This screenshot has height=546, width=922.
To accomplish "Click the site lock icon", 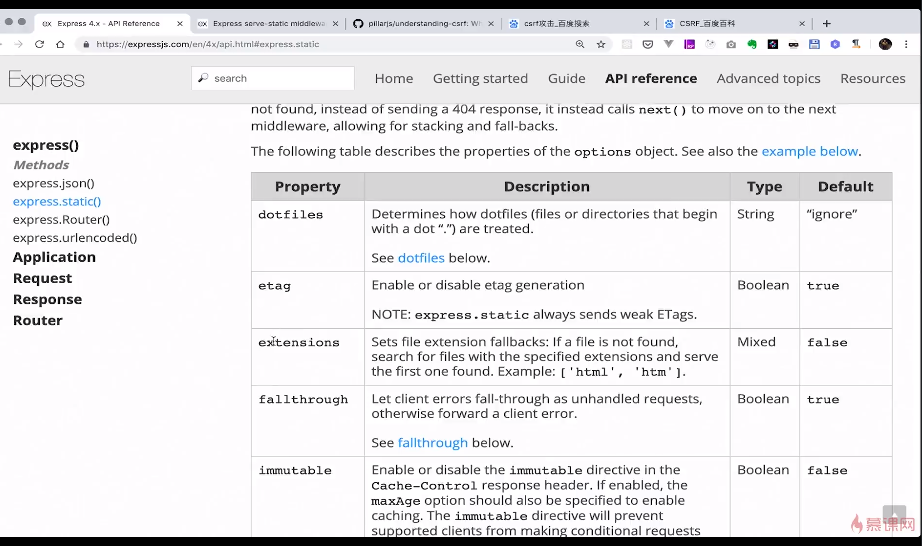I will 86,44.
